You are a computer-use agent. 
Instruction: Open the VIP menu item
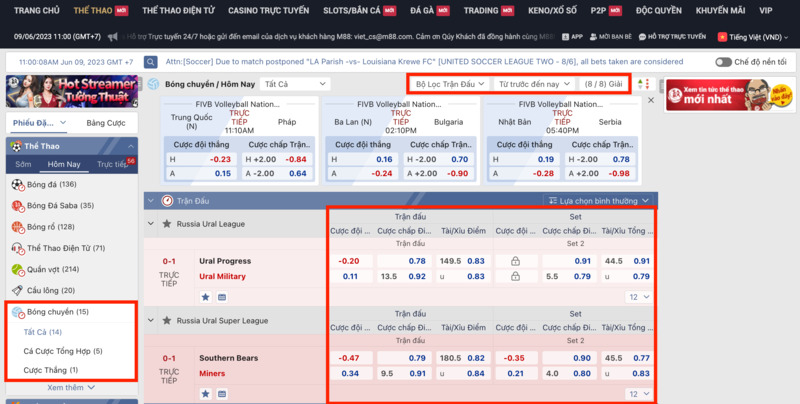pos(765,10)
